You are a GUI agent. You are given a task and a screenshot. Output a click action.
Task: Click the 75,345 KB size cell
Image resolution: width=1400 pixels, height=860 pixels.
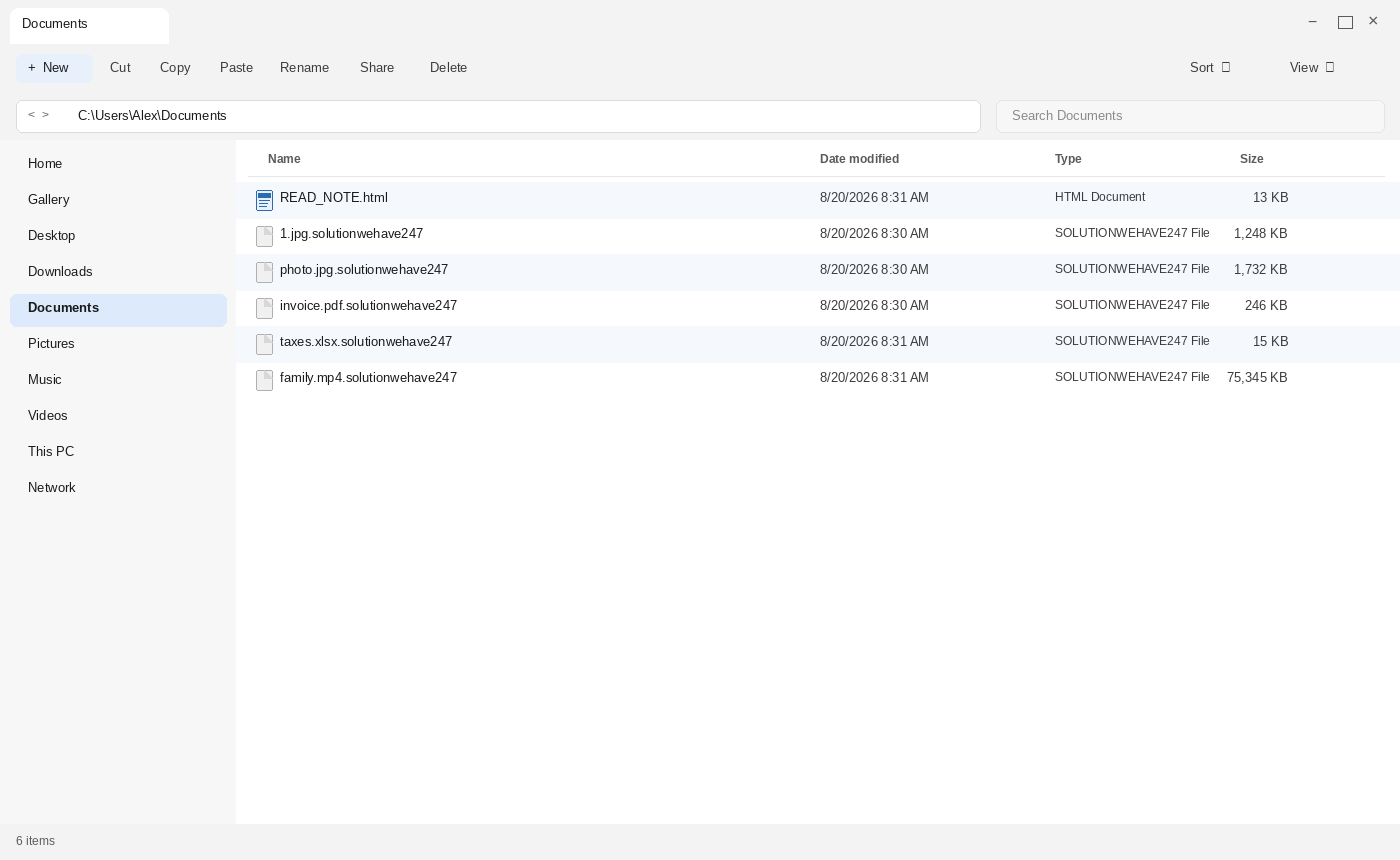pos(1257,378)
